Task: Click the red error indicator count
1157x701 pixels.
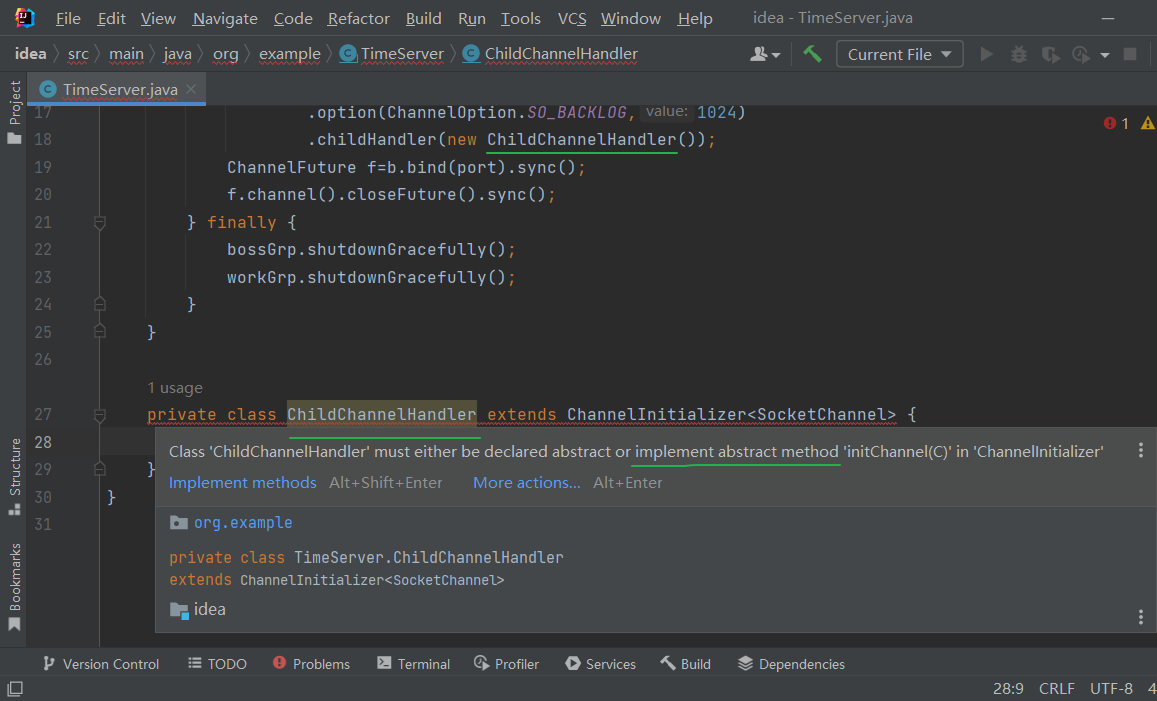Action: point(1116,123)
